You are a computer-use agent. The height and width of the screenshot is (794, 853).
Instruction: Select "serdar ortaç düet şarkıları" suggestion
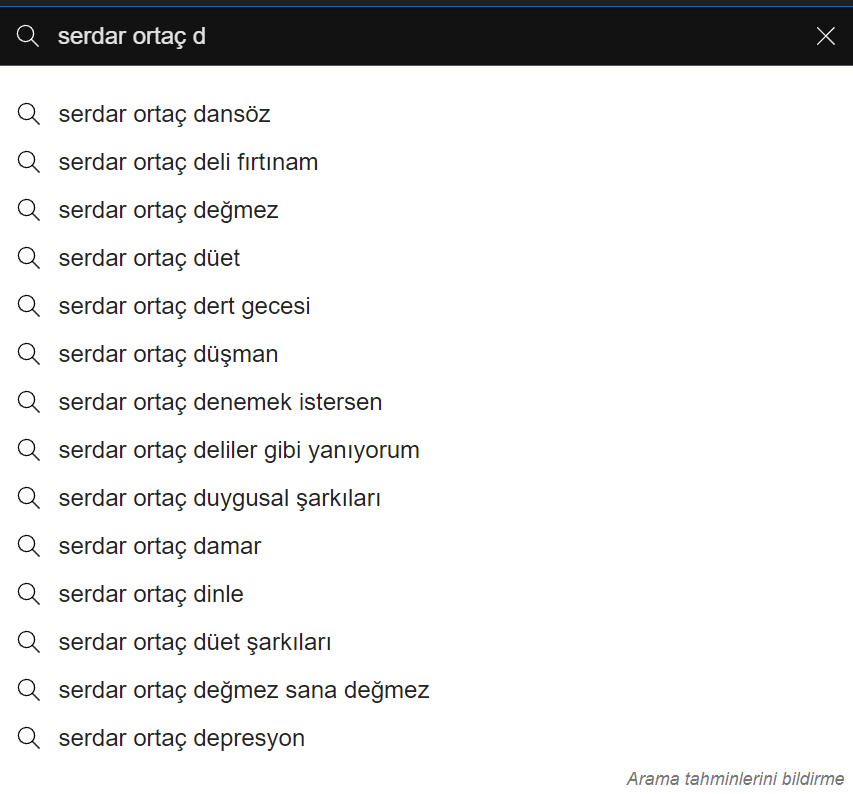click(195, 642)
